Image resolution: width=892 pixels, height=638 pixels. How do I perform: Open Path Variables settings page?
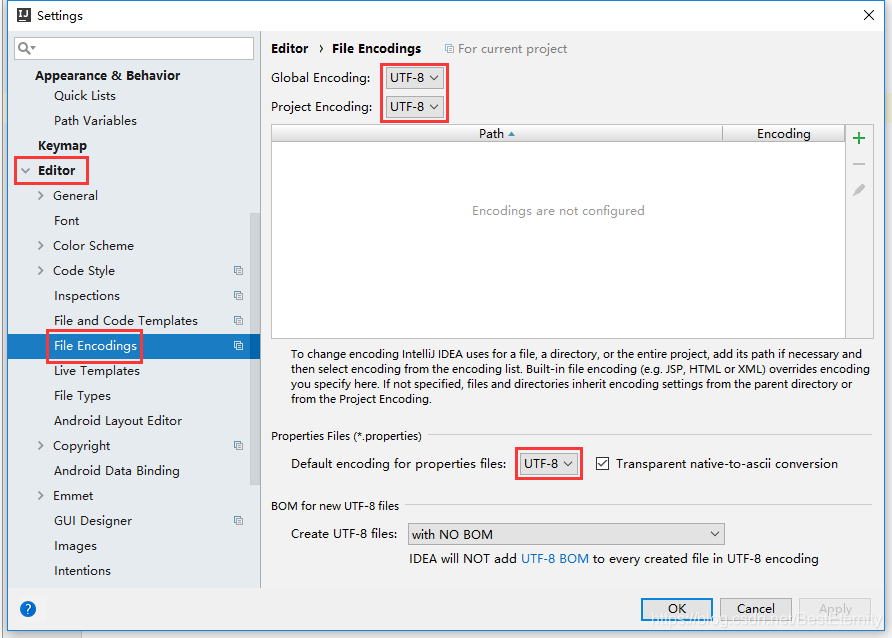pos(96,121)
